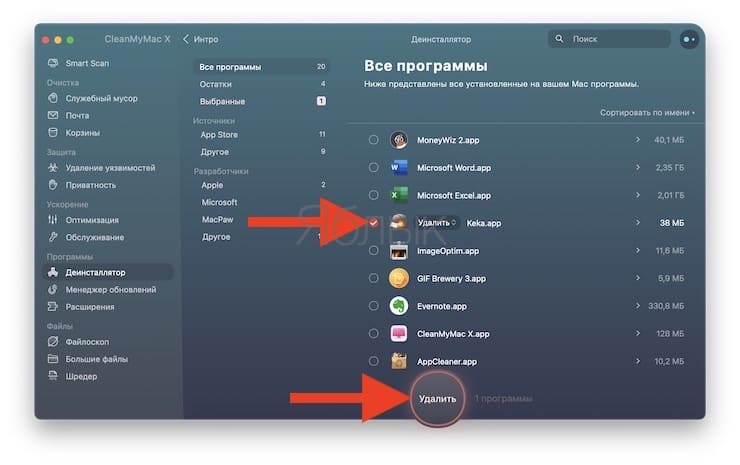
Task: Select the CleanMyMac X.app checkbox
Action: point(373,334)
